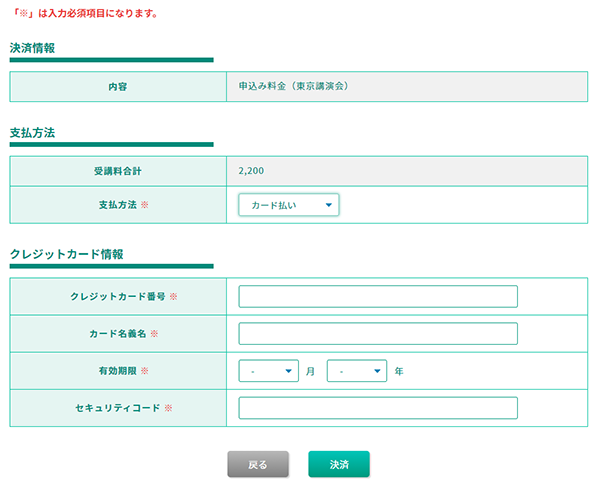Focus the クレジットカード番号 input field
The height and width of the screenshot is (490, 600).
tap(378, 296)
